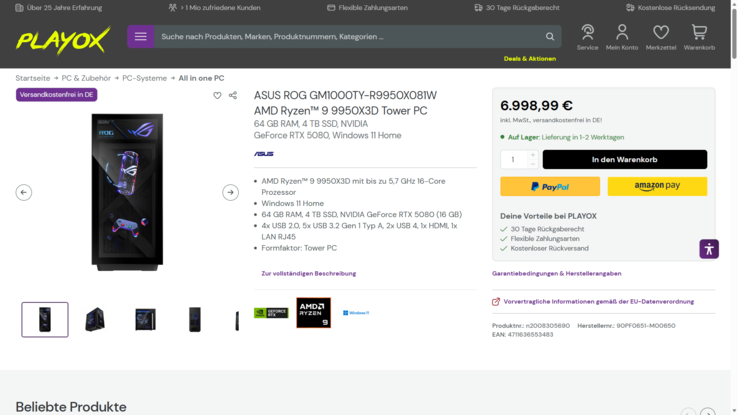Click Über 25 Jahre Erfahrung text
The image size is (738, 415).
coord(64,8)
